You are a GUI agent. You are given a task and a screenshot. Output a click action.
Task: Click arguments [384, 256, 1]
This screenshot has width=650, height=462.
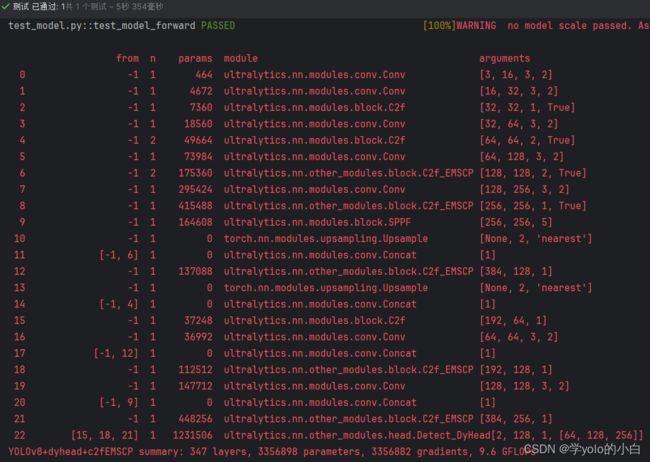point(516,418)
